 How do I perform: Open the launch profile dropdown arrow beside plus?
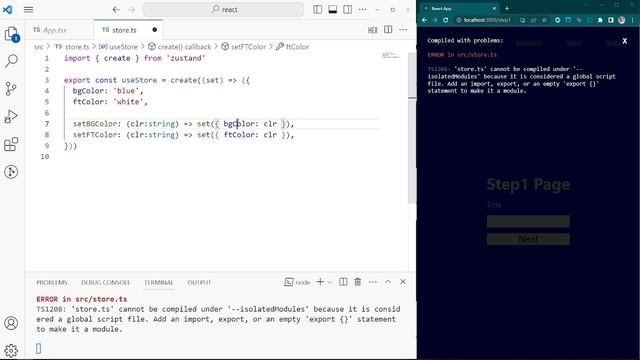pos(330,282)
